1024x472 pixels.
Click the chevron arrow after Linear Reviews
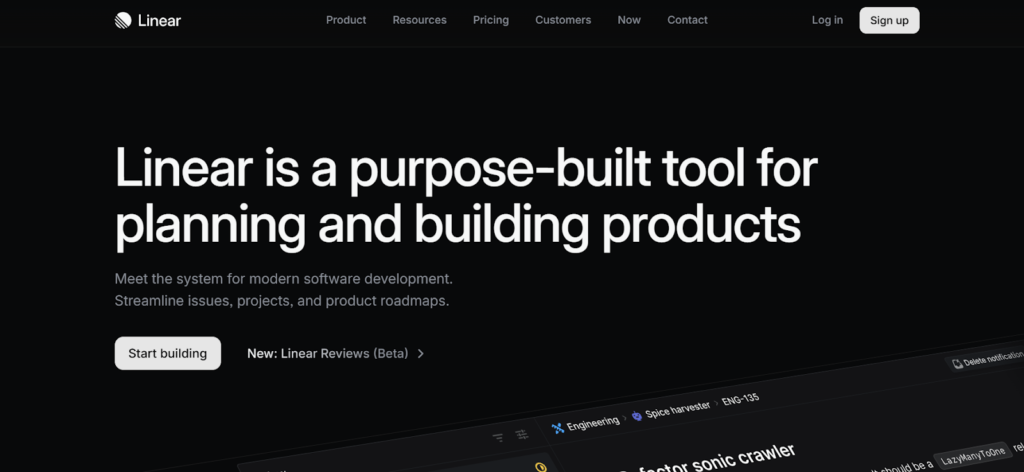click(421, 353)
